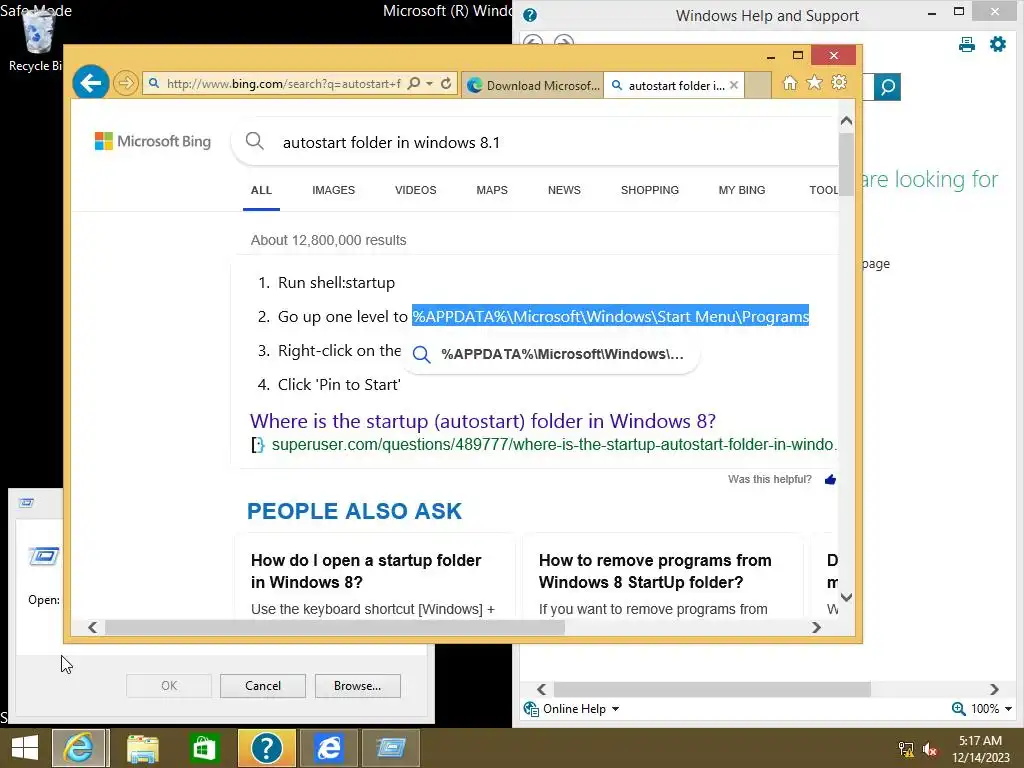Open 'How to remove programs from Windows 8' card

[663, 576]
